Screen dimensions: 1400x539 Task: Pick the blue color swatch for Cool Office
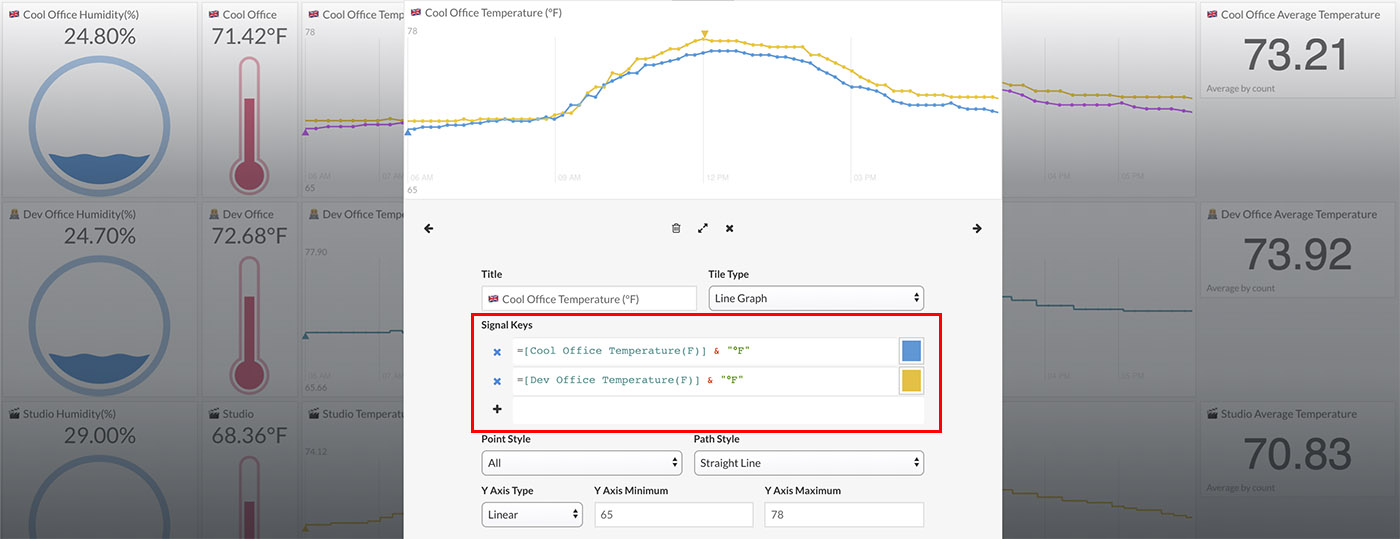pos(911,351)
